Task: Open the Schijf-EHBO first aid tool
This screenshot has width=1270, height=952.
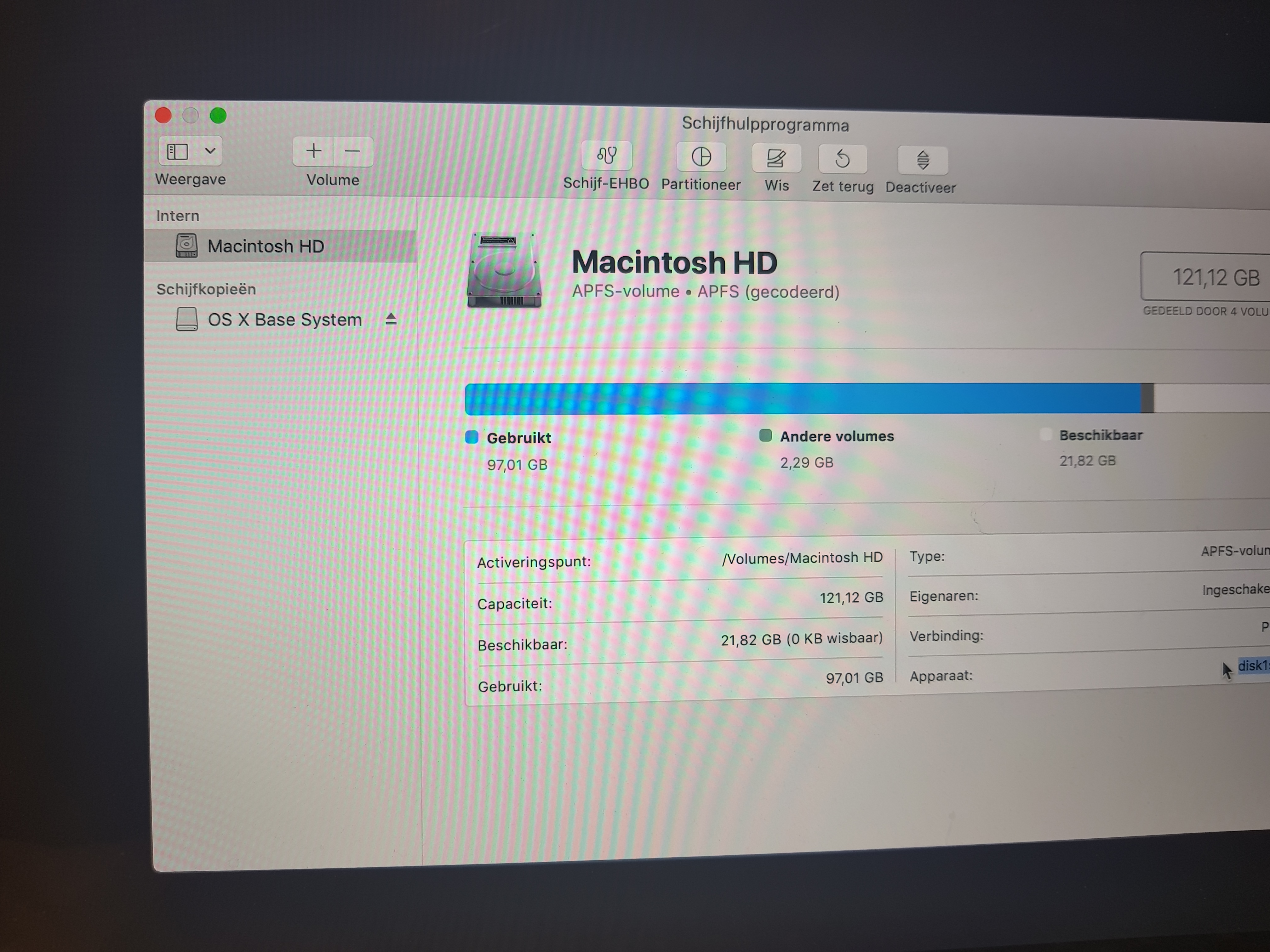Action: coord(606,156)
